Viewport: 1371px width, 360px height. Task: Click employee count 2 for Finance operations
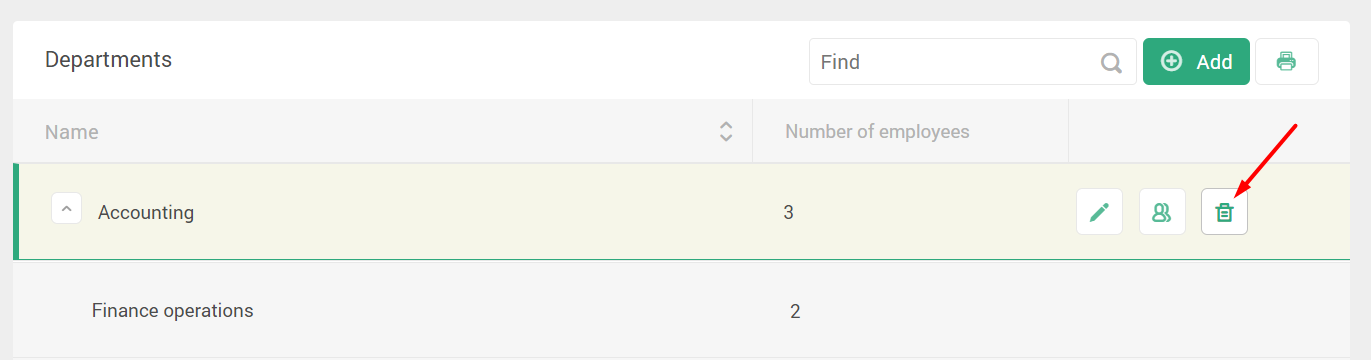tap(795, 311)
